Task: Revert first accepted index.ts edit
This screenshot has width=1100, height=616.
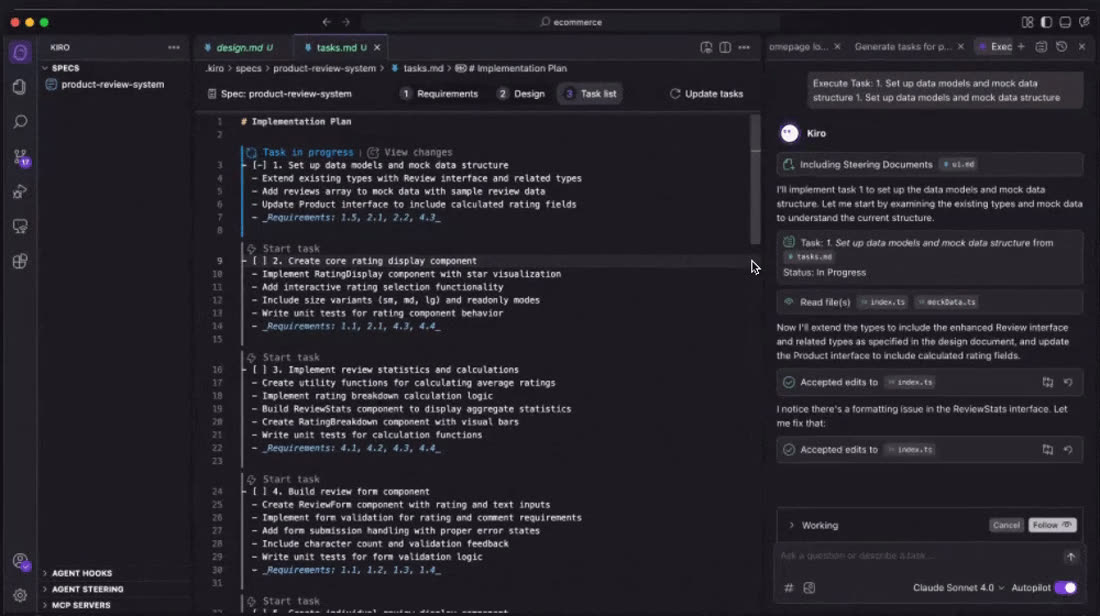Action: [x=1068, y=382]
